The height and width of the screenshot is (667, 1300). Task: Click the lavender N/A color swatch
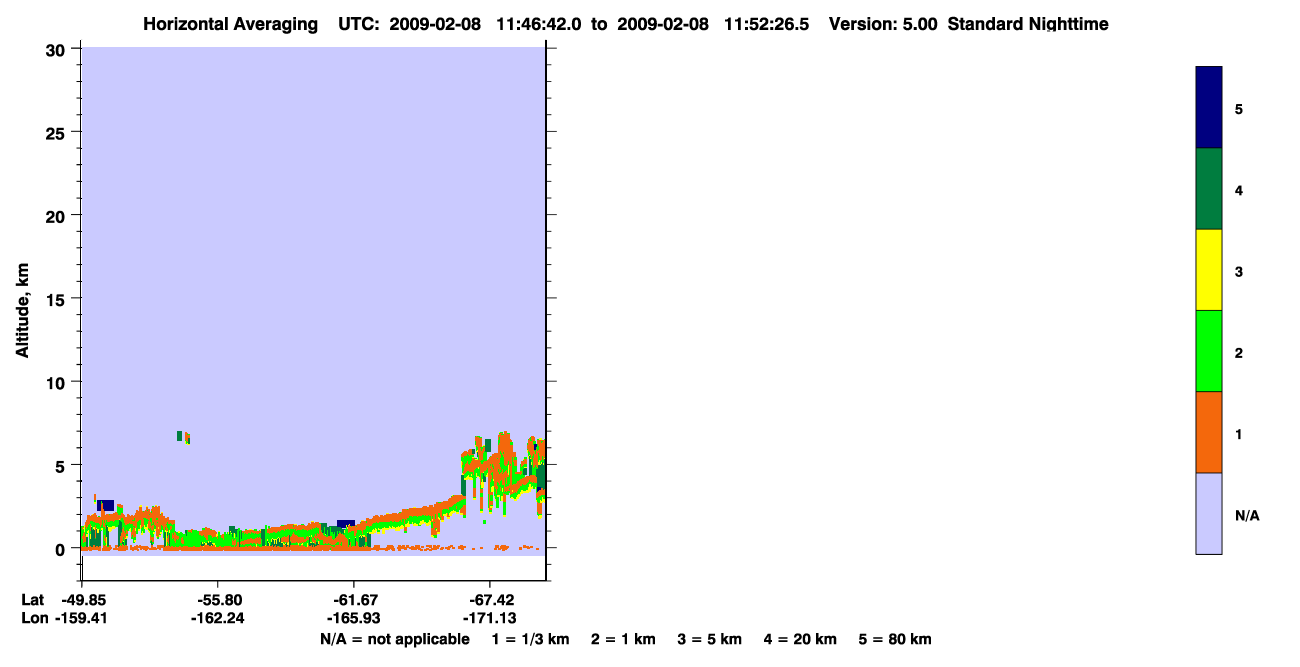point(1209,513)
